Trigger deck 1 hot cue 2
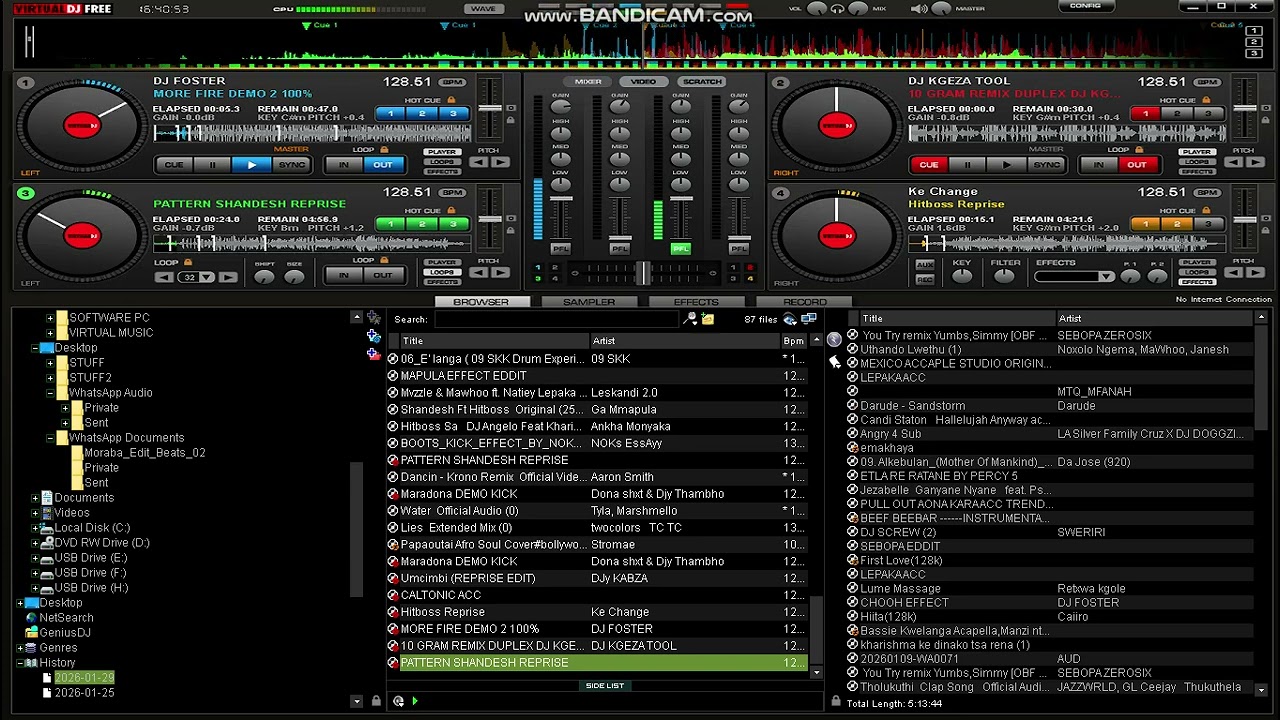 coord(422,114)
